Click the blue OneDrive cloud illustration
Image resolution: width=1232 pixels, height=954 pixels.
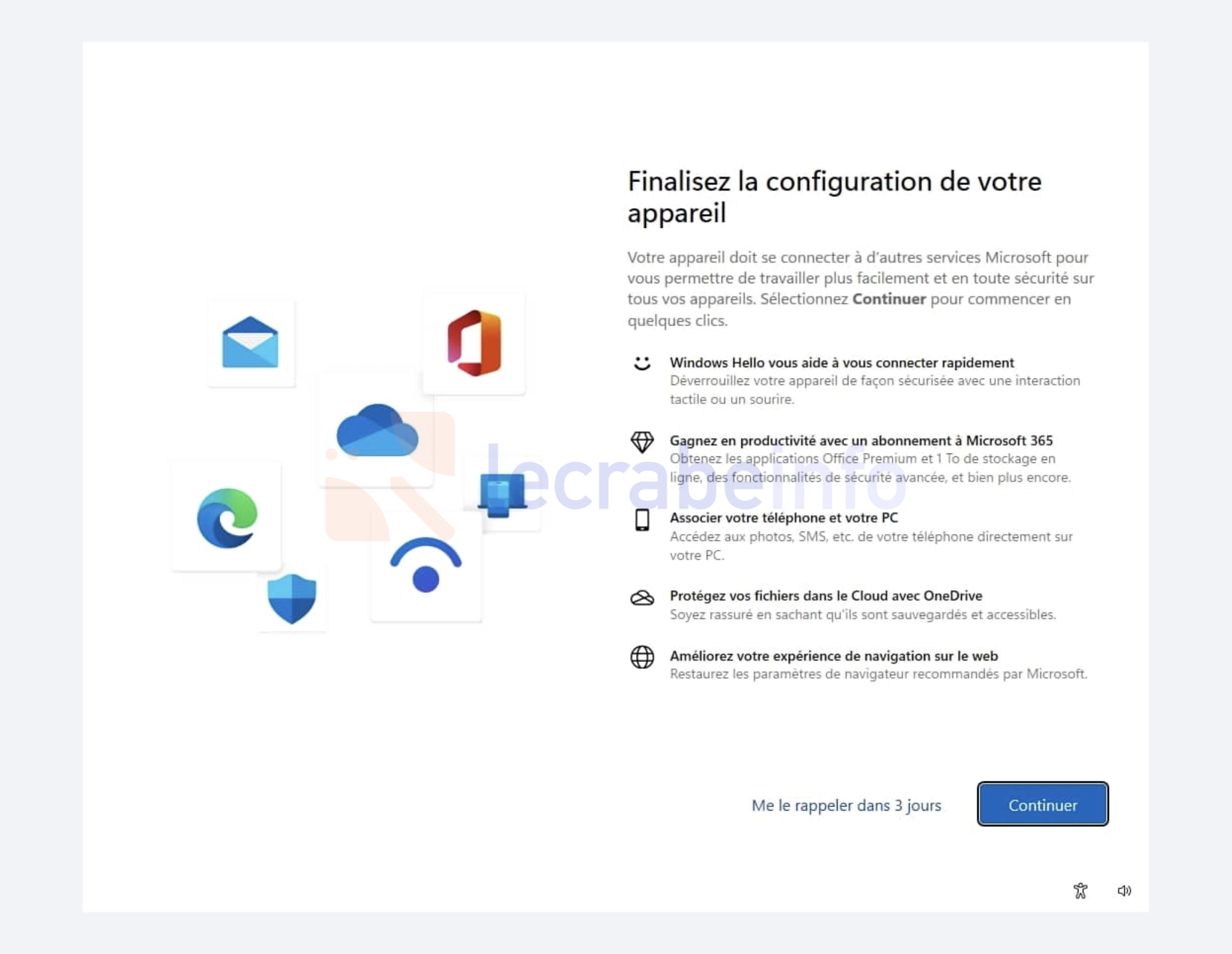(x=377, y=430)
